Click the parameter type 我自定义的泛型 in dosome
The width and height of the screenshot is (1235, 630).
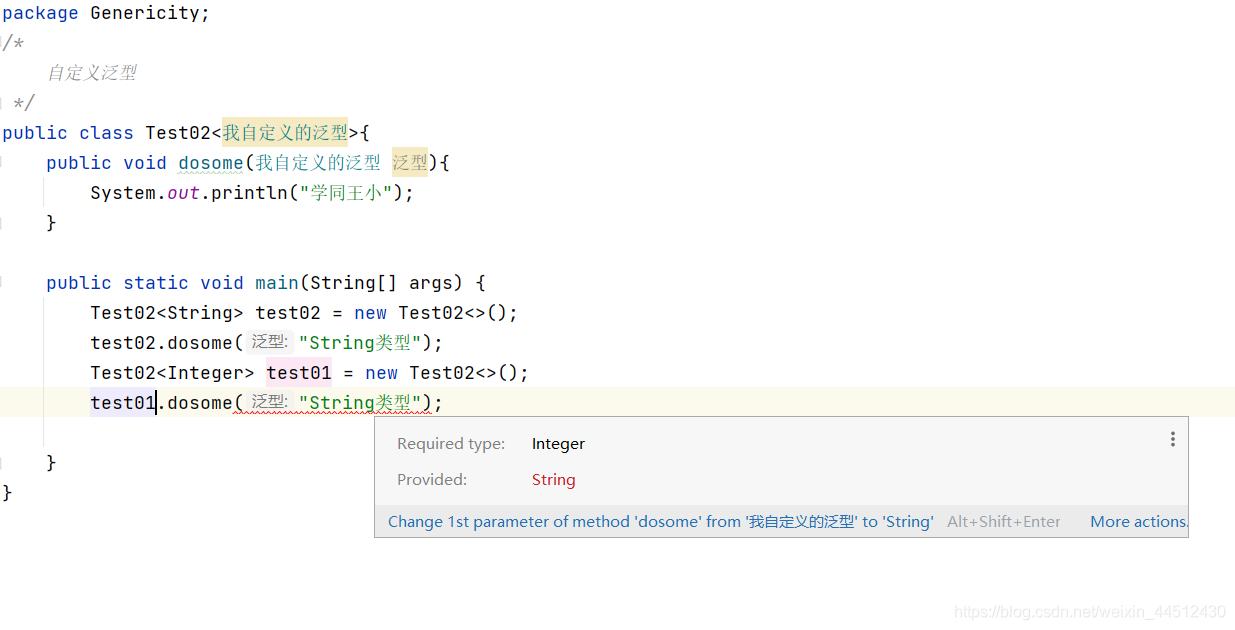click(x=318, y=163)
